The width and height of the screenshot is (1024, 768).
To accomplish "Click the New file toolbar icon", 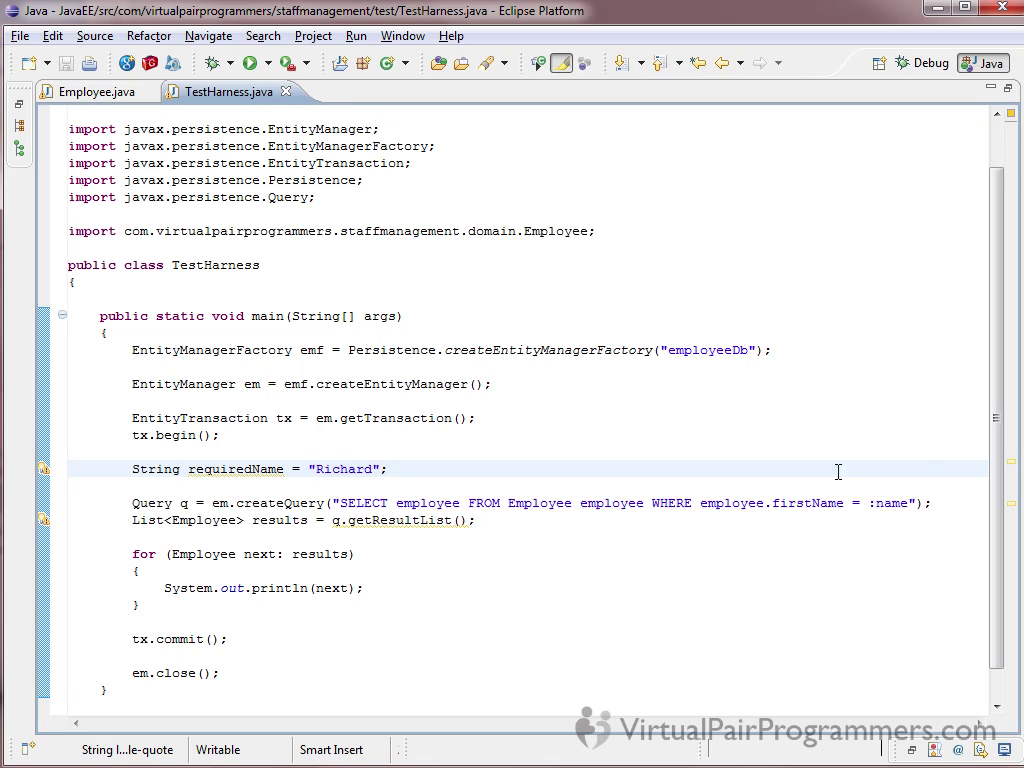I will pyautogui.click(x=29, y=63).
